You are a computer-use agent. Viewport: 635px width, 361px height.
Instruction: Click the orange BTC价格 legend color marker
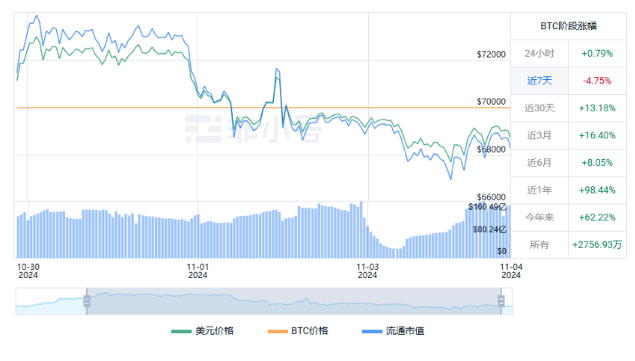[x=277, y=331]
